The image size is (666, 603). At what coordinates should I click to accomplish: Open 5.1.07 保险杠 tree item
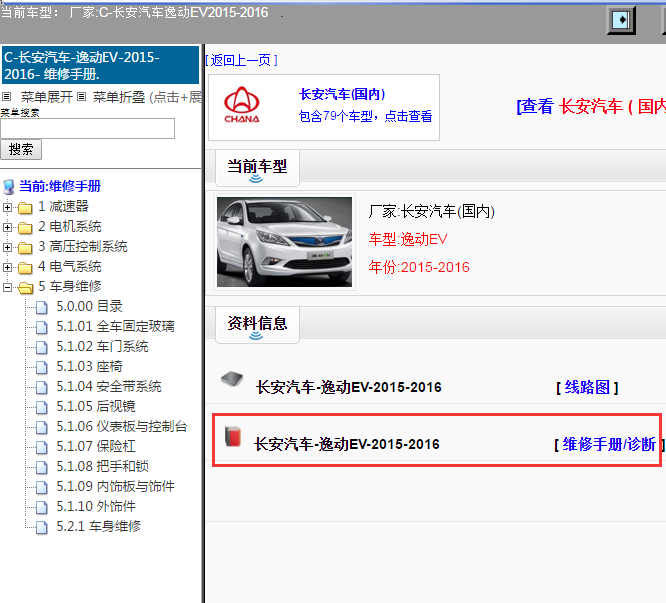point(96,446)
